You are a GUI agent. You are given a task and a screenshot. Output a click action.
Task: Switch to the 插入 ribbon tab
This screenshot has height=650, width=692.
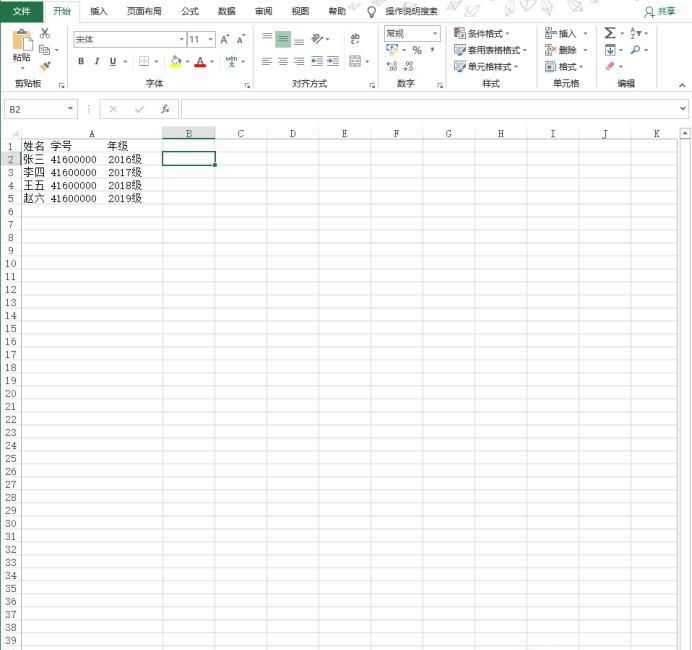point(98,11)
